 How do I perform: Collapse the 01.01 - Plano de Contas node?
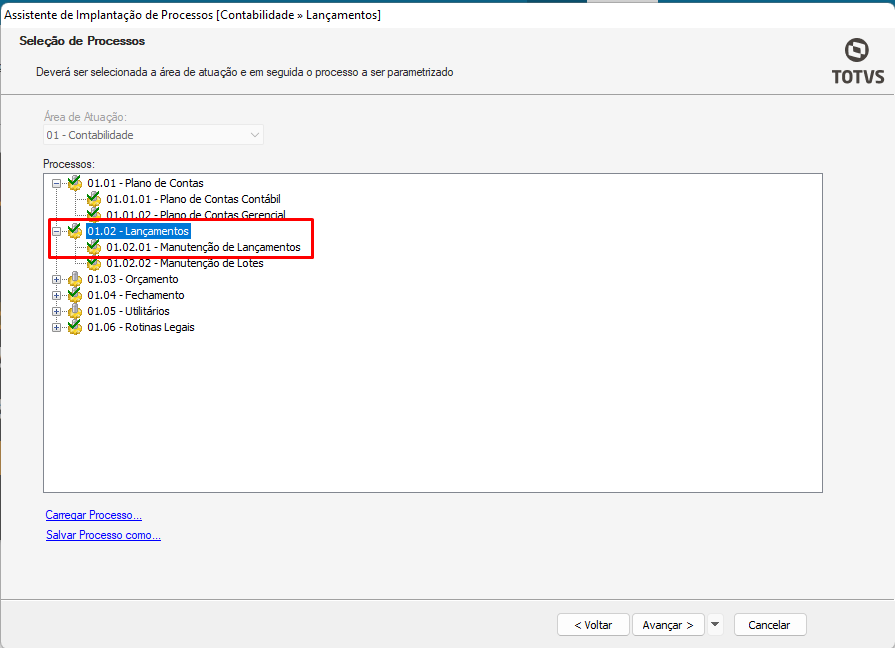pos(57,184)
